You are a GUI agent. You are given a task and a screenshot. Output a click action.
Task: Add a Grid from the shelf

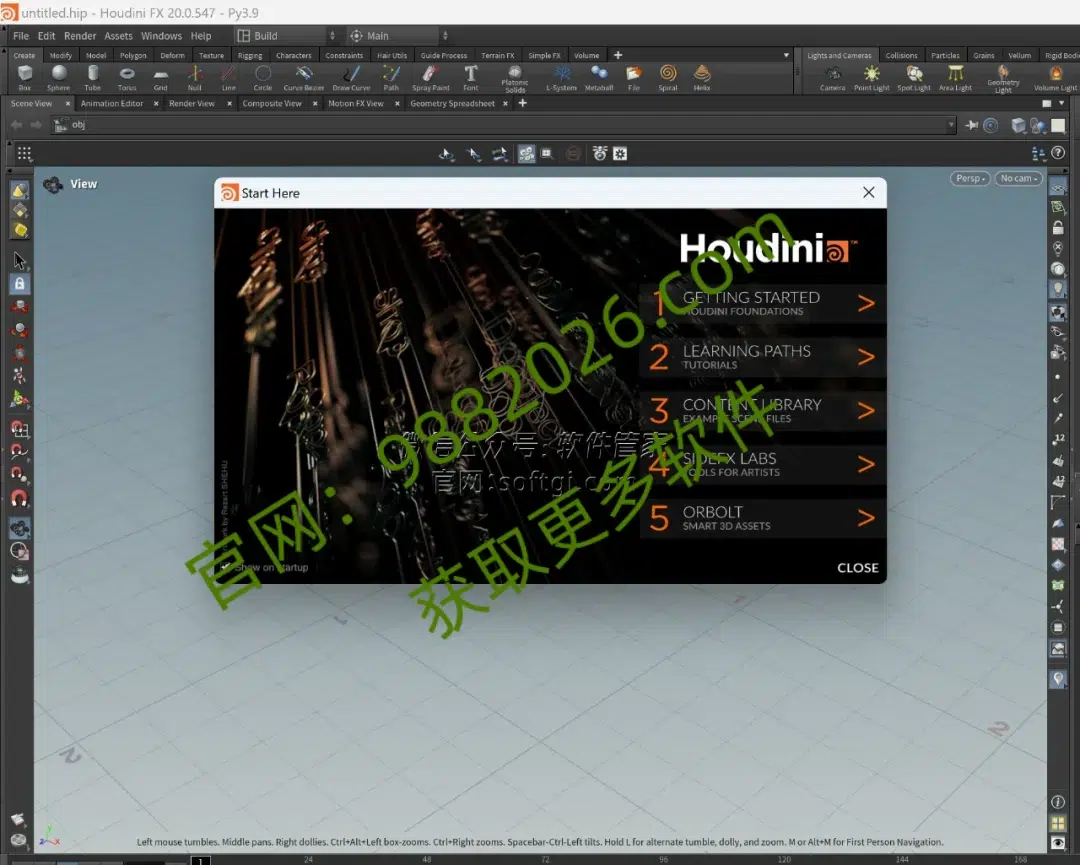click(160, 77)
